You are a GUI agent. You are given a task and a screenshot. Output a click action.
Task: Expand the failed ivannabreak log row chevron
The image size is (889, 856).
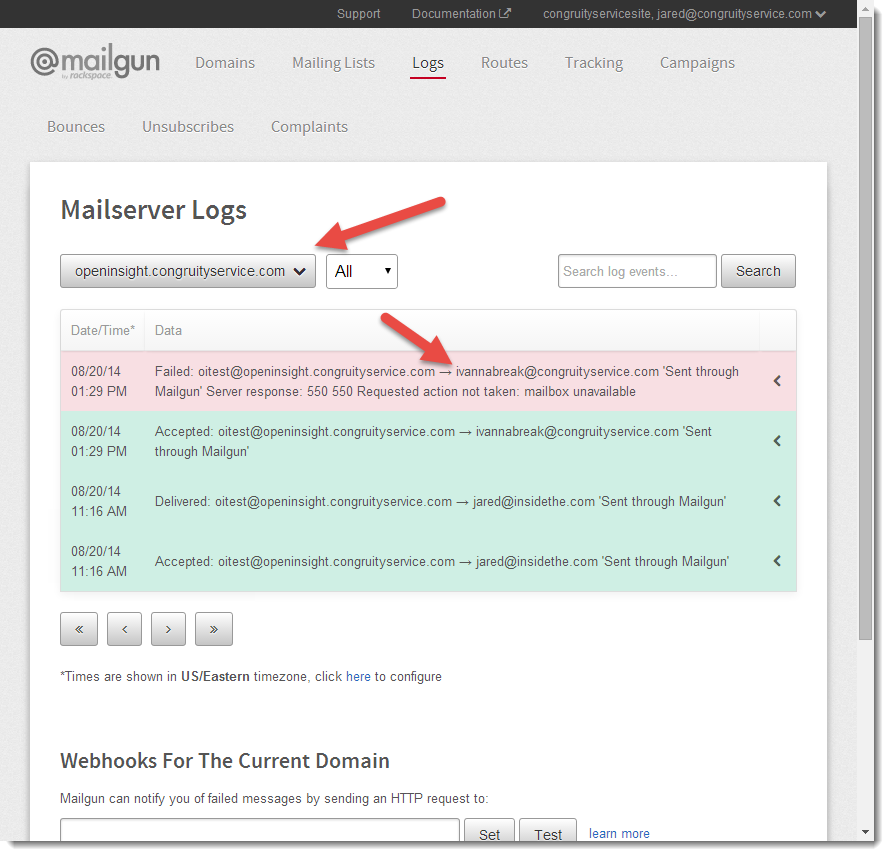tap(777, 381)
